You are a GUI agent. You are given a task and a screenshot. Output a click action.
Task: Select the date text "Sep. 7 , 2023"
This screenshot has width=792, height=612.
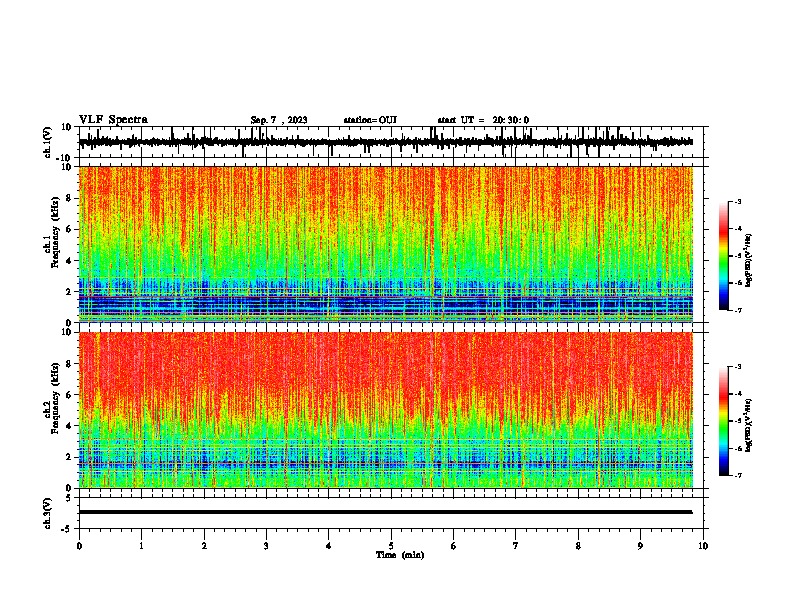279,120
